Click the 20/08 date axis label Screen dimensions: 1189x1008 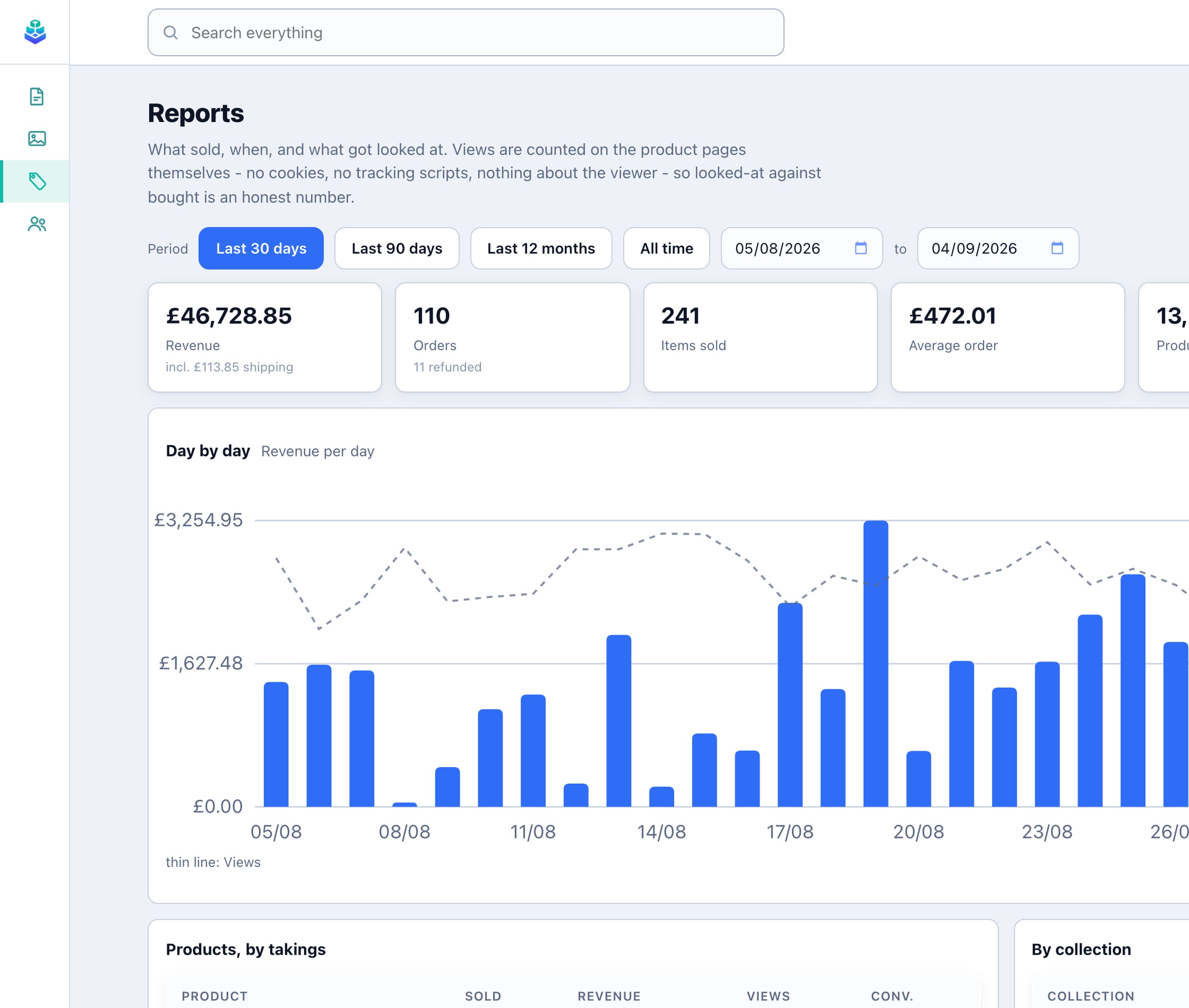click(x=919, y=832)
